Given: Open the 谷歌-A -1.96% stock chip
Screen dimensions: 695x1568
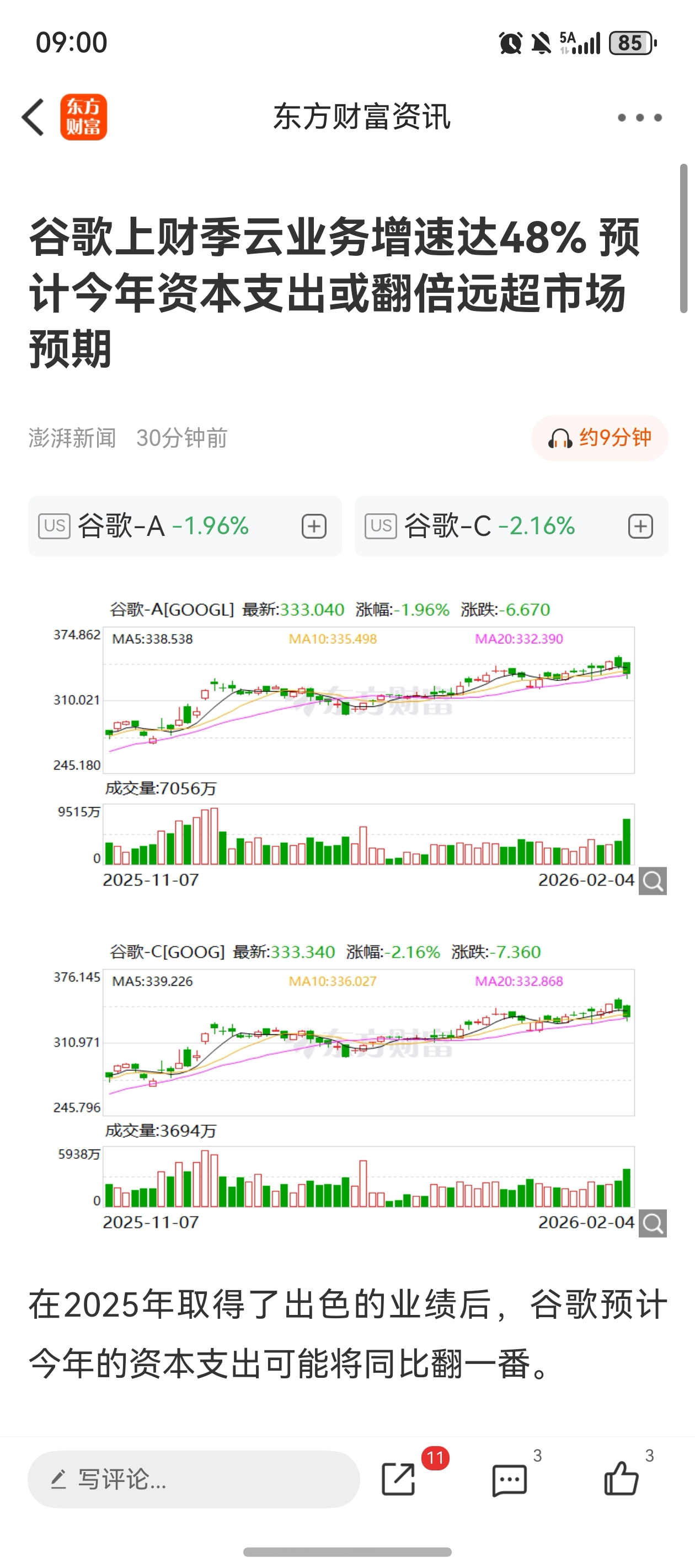Looking at the screenshot, I should pos(185,526).
